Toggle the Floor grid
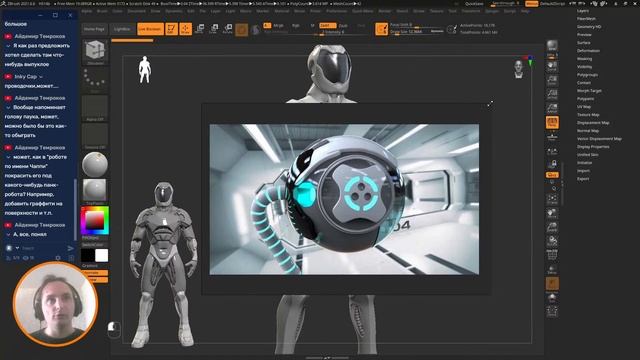Screen dimensions: 640x360 tap(552, 137)
